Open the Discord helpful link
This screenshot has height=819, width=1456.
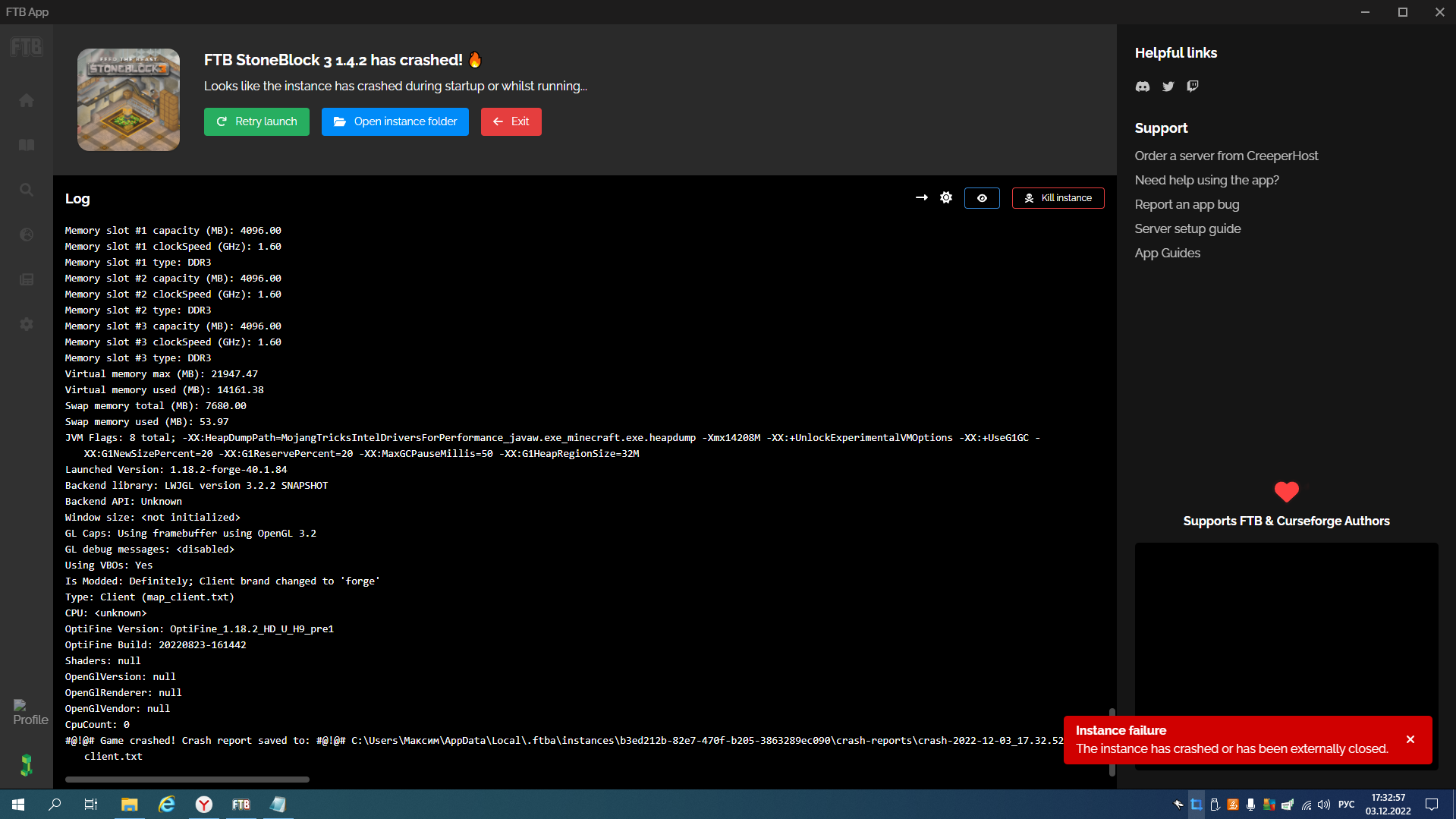(1142, 87)
